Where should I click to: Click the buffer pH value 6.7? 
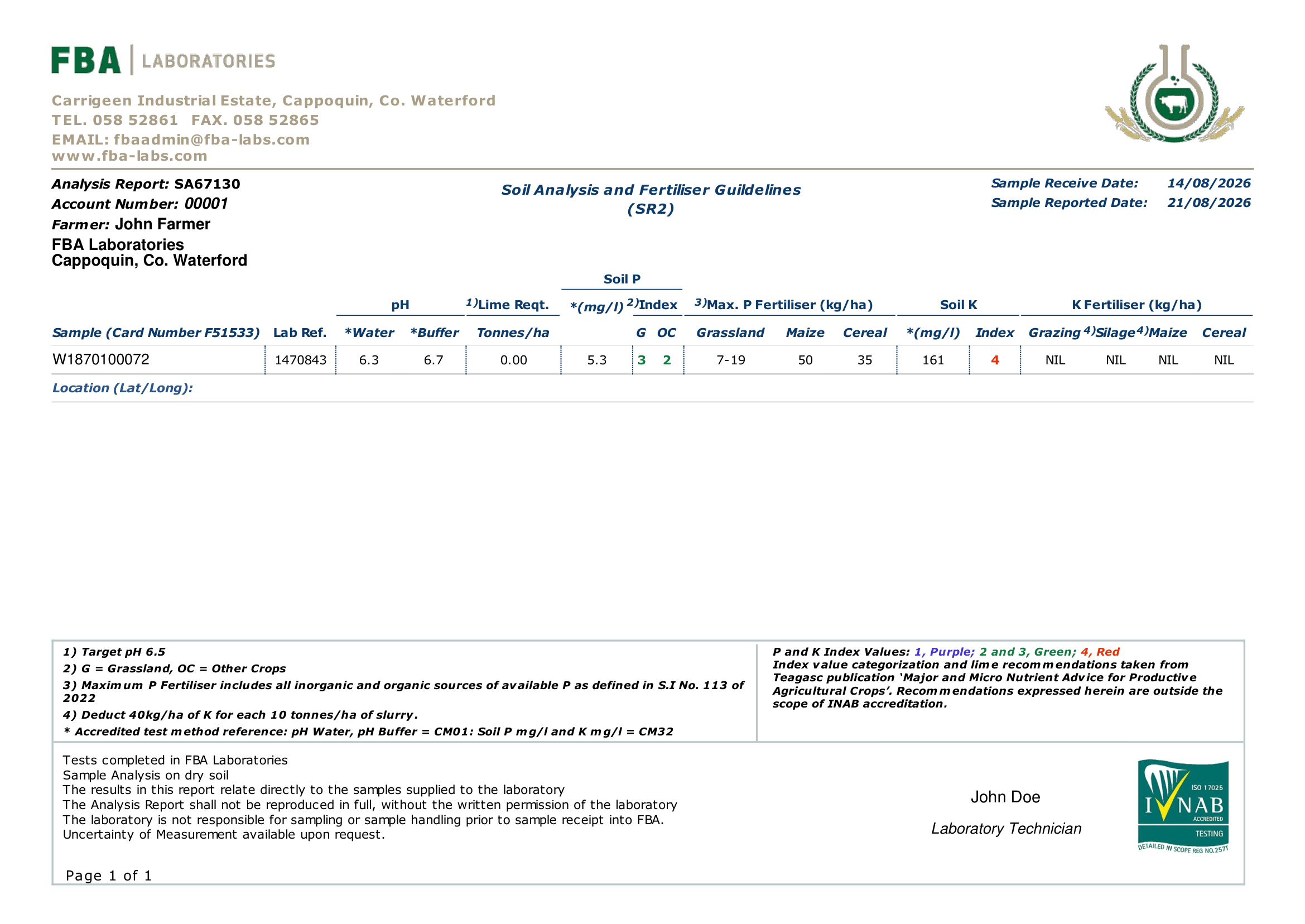[434, 360]
